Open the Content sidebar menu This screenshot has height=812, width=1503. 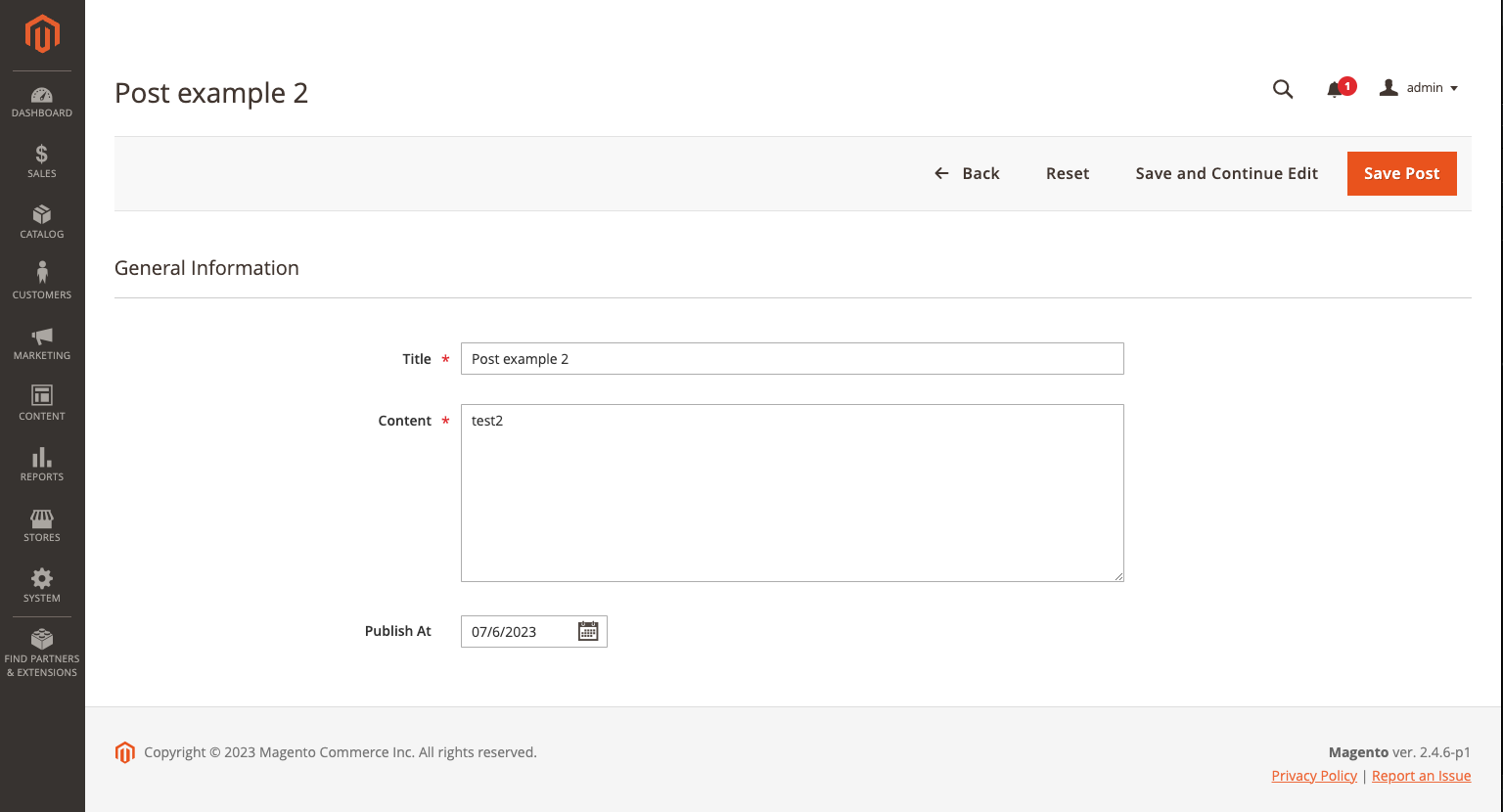click(x=42, y=402)
